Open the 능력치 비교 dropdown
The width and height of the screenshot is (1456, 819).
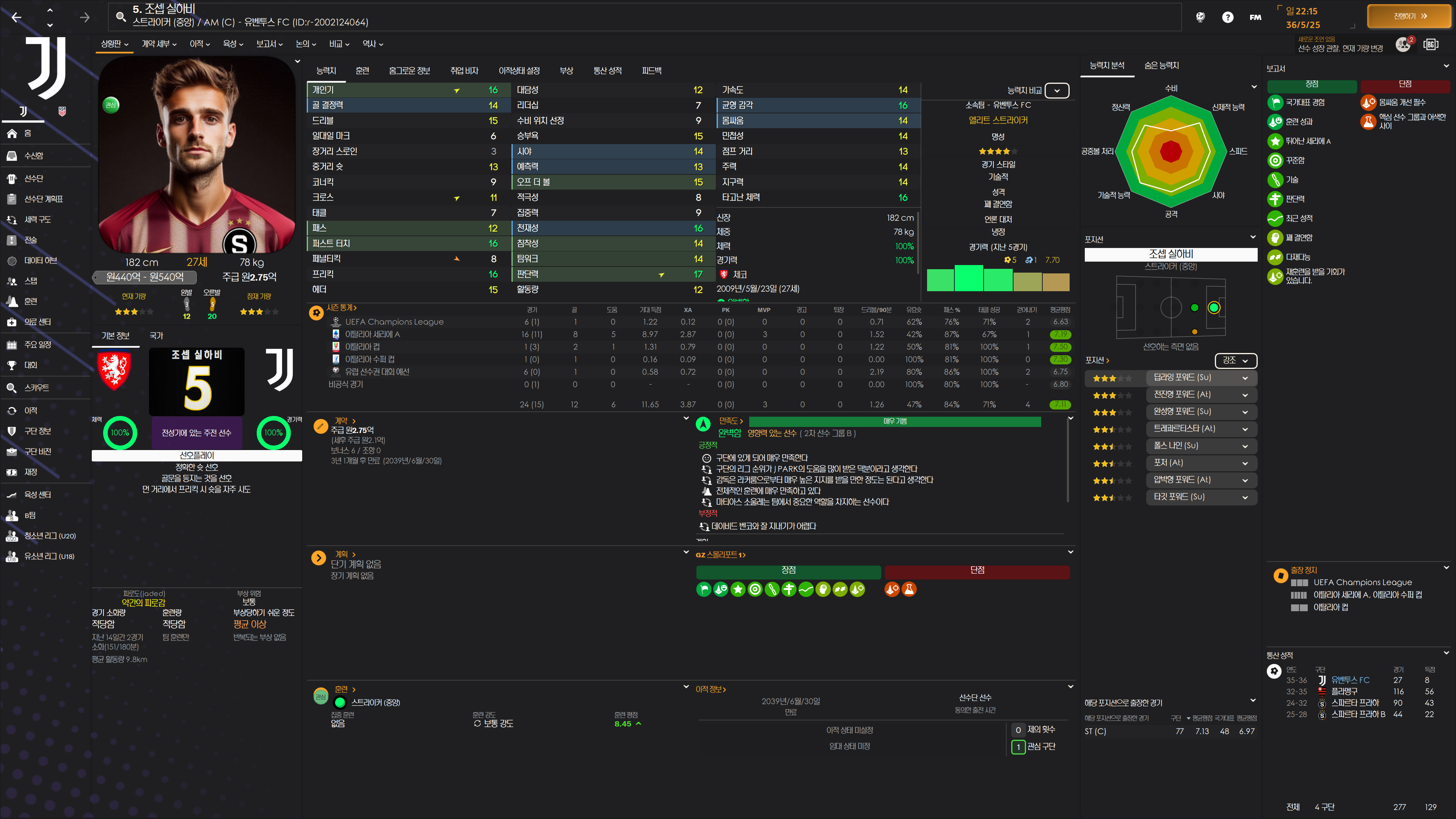pos(1056,91)
